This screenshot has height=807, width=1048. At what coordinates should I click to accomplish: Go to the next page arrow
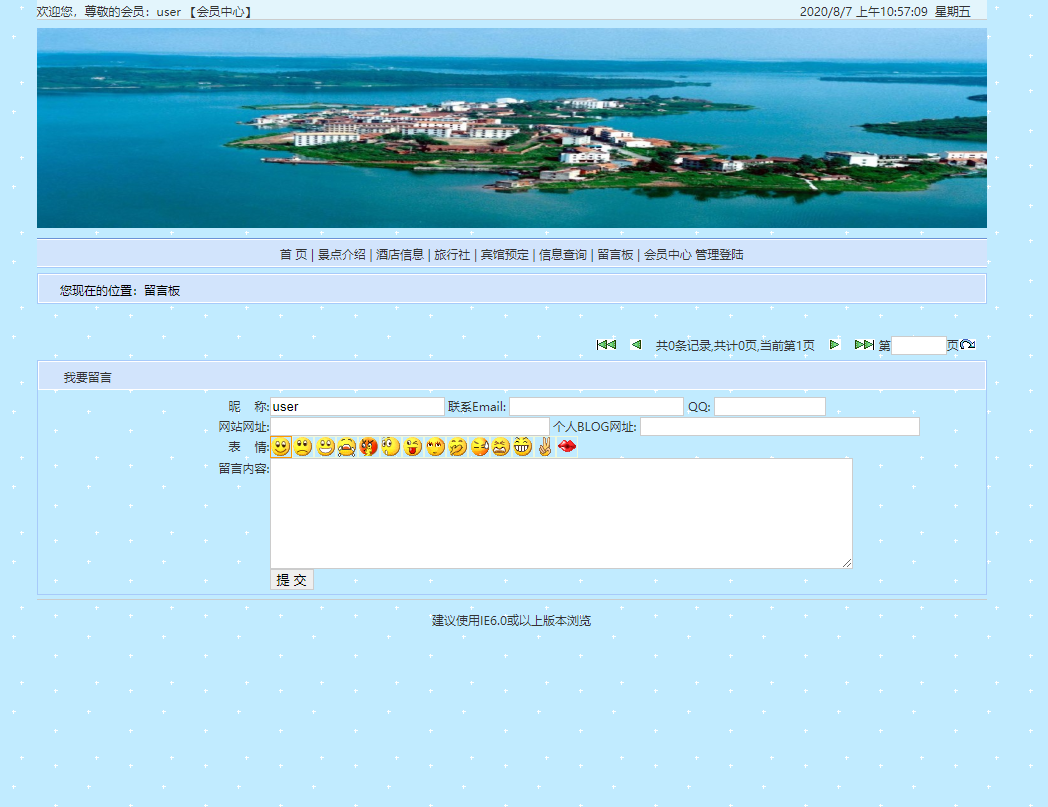[x=835, y=344]
